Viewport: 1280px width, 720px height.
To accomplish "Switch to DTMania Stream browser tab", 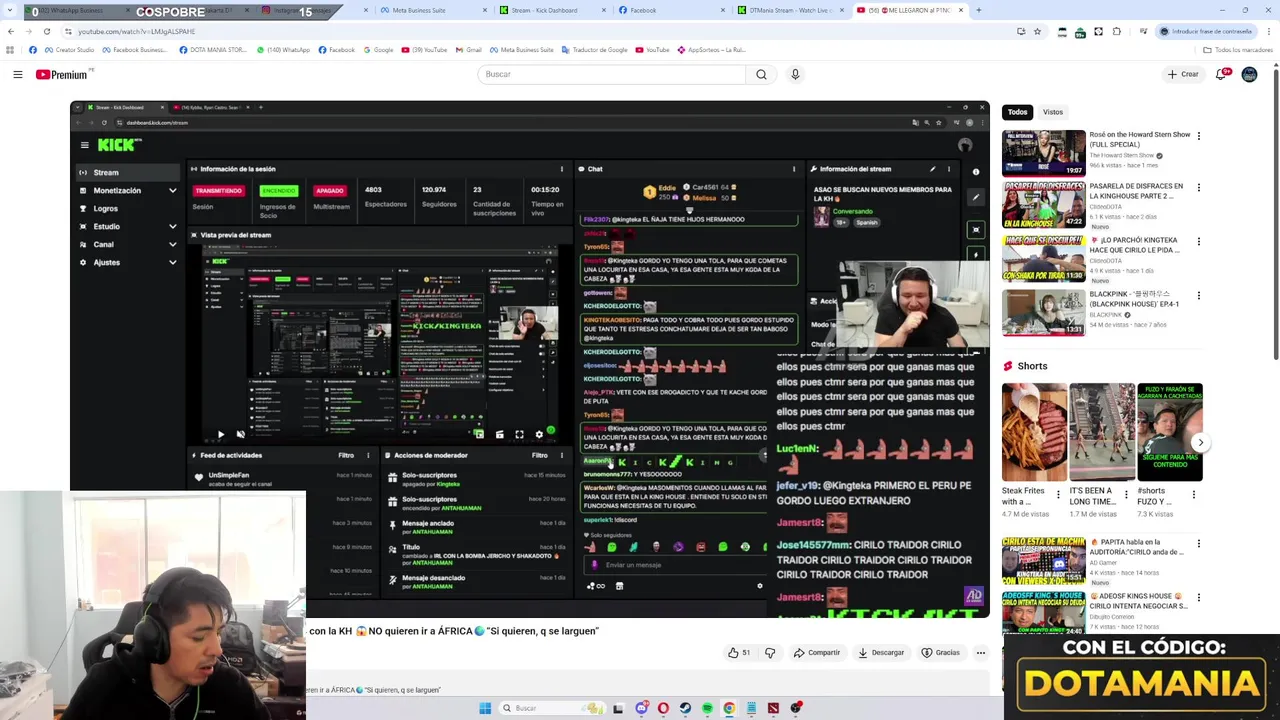I will tap(790, 10).
